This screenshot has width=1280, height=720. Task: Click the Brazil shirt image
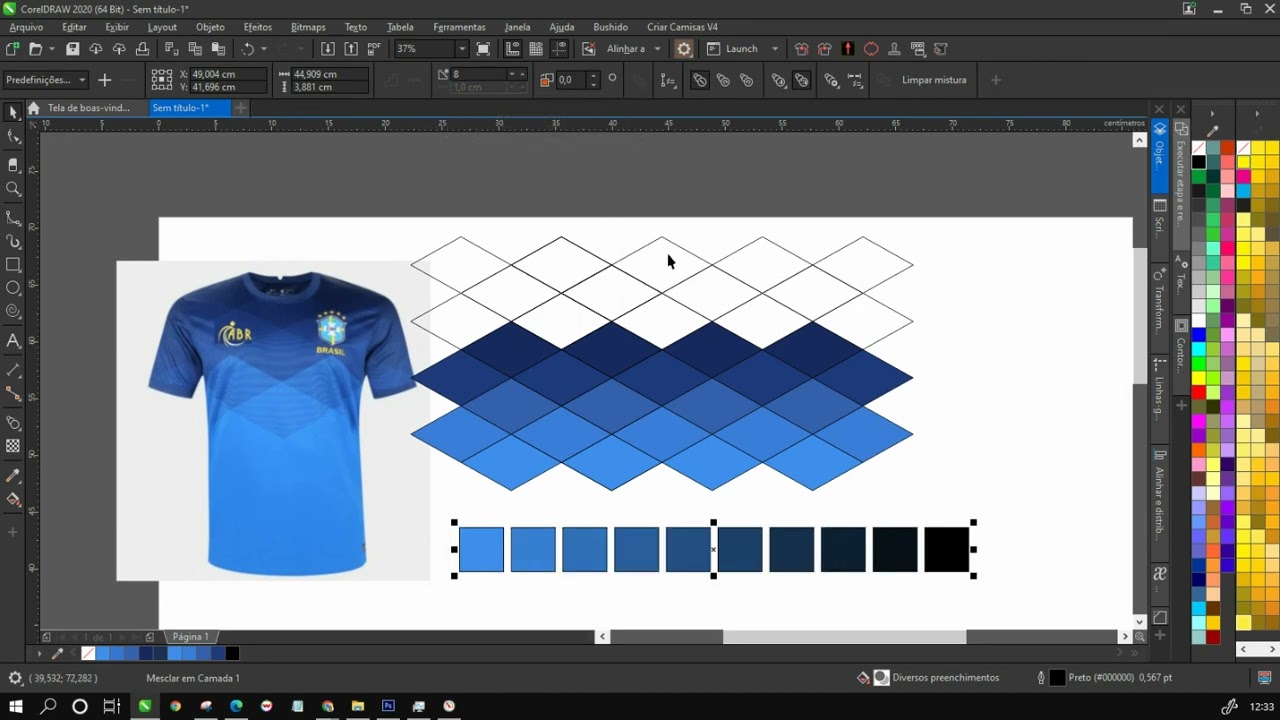273,421
